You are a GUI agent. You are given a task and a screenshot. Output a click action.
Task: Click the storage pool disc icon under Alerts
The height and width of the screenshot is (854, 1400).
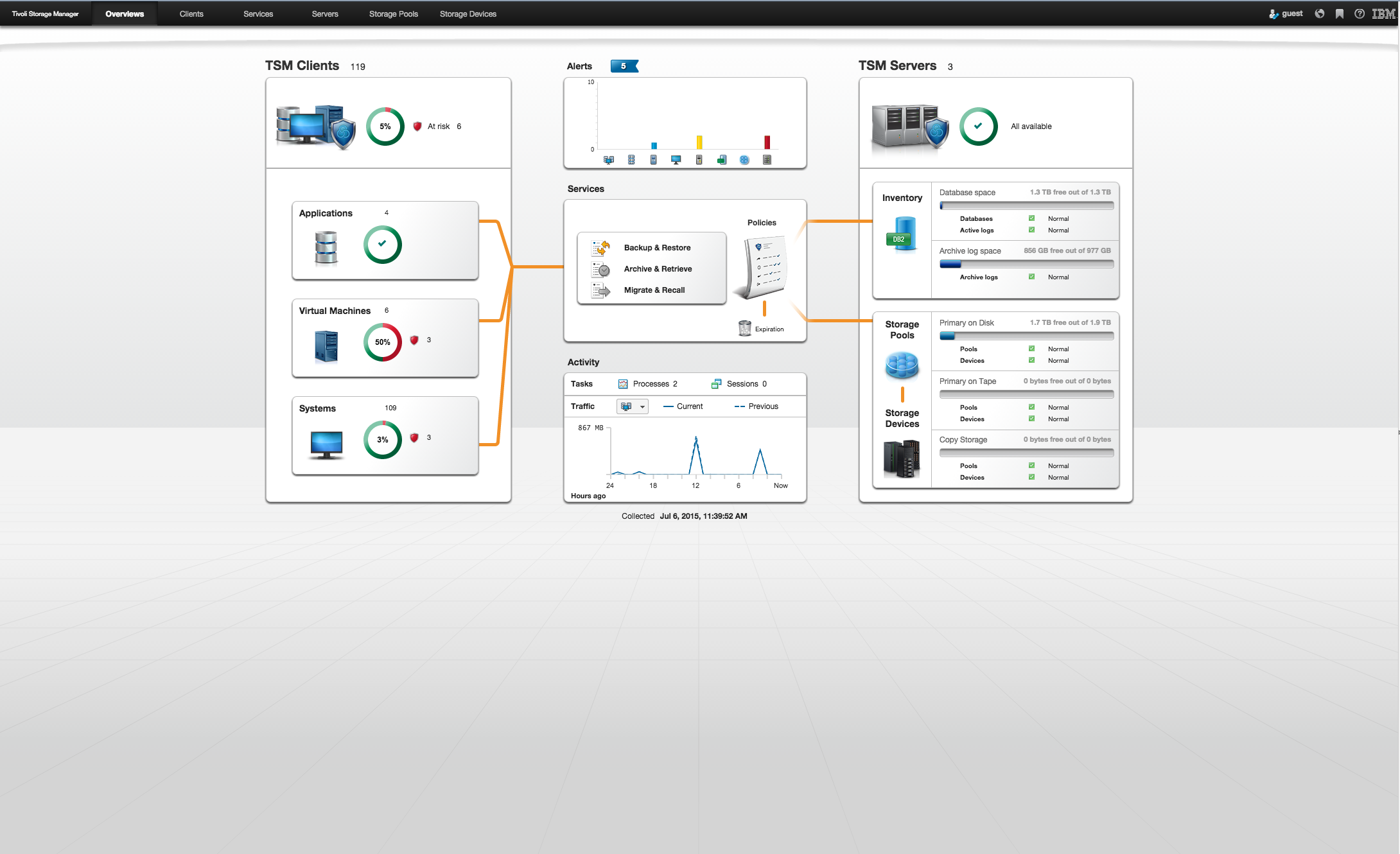(744, 160)
